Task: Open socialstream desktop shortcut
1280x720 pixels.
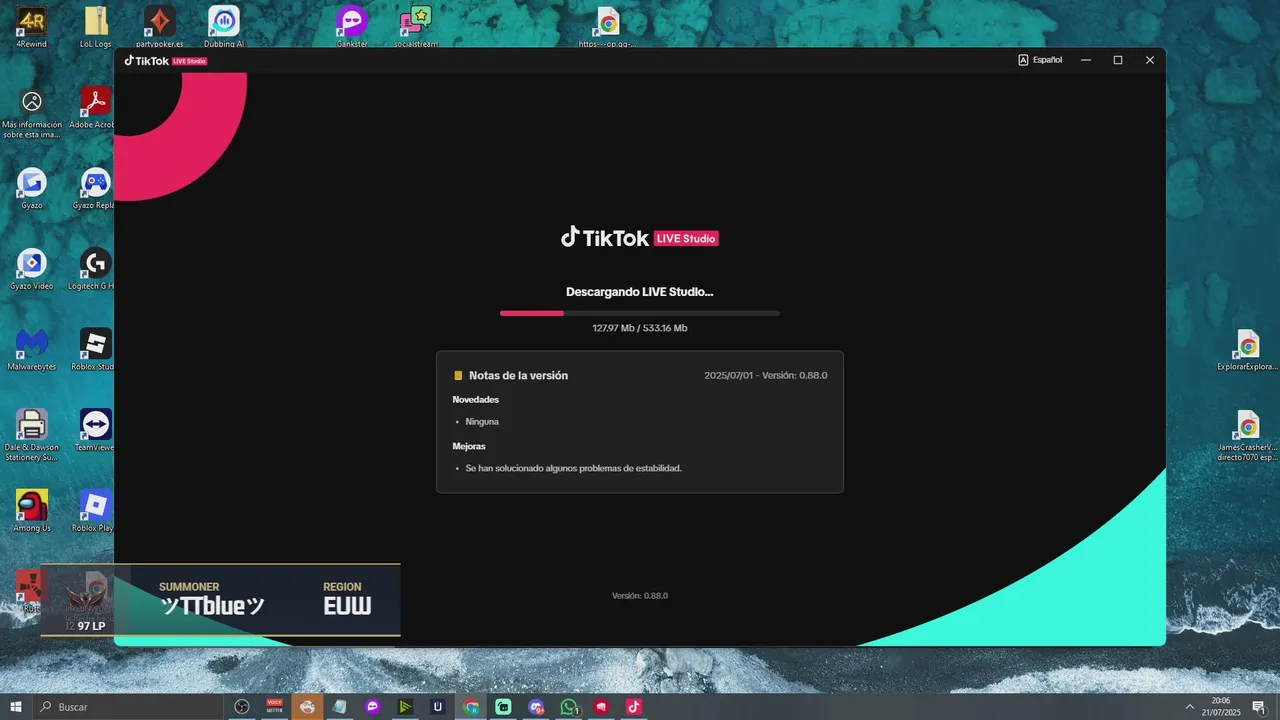Action: click(415, 26)
